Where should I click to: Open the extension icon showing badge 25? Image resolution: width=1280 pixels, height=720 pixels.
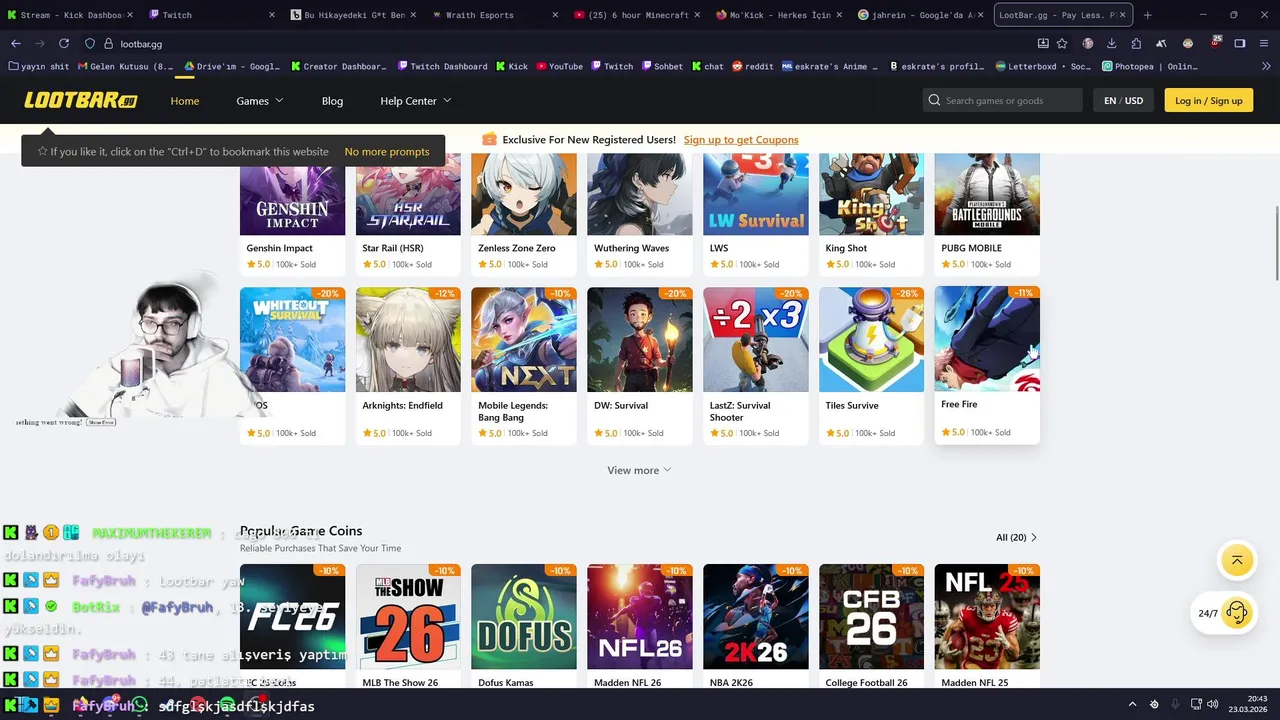(1214, 43)
